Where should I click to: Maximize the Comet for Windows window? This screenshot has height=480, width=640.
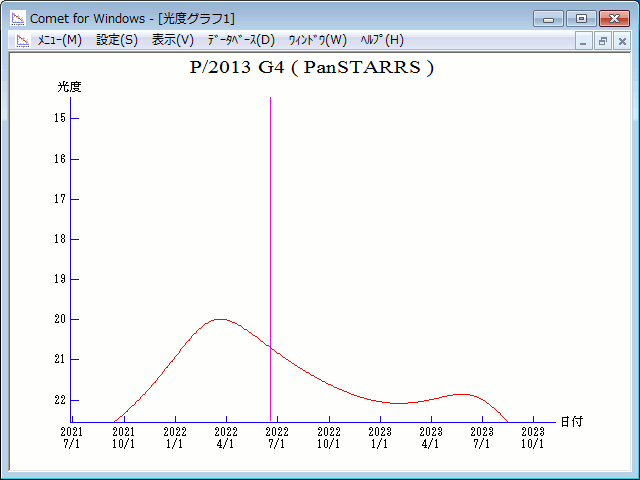point(580,18)
